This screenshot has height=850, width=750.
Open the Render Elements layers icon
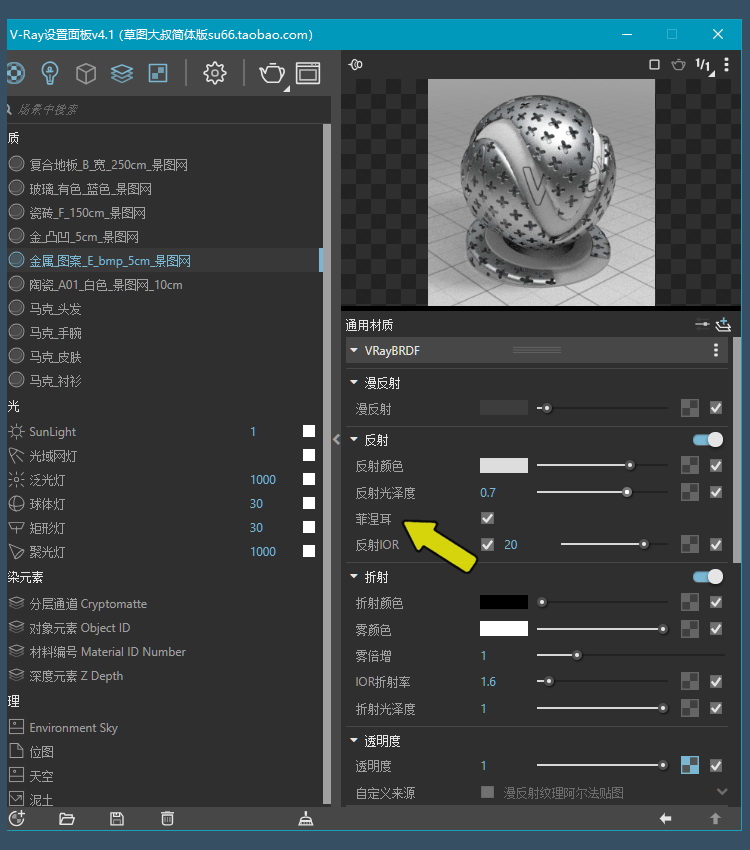click(122, 73)
